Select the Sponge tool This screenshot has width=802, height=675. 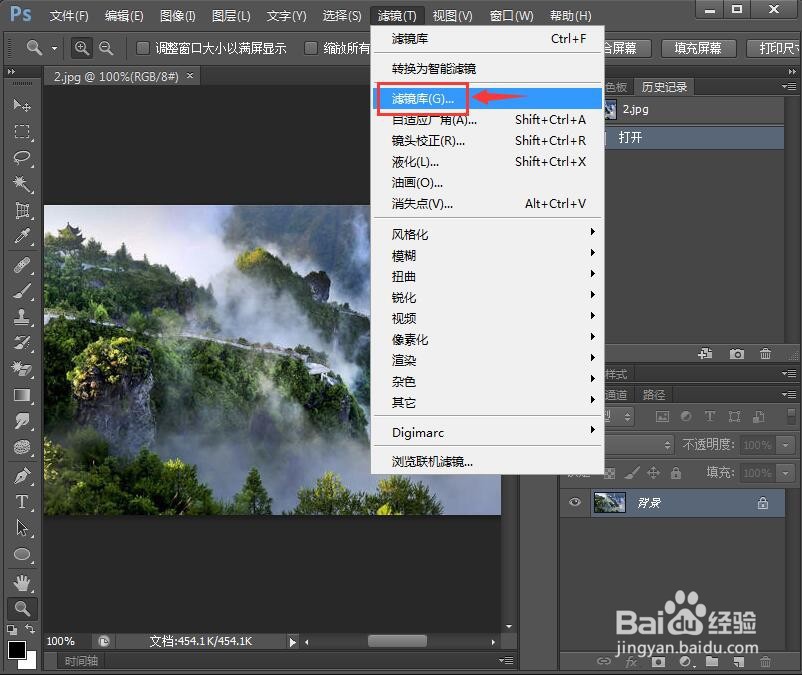pyautogui.click(x=21, y=447)
